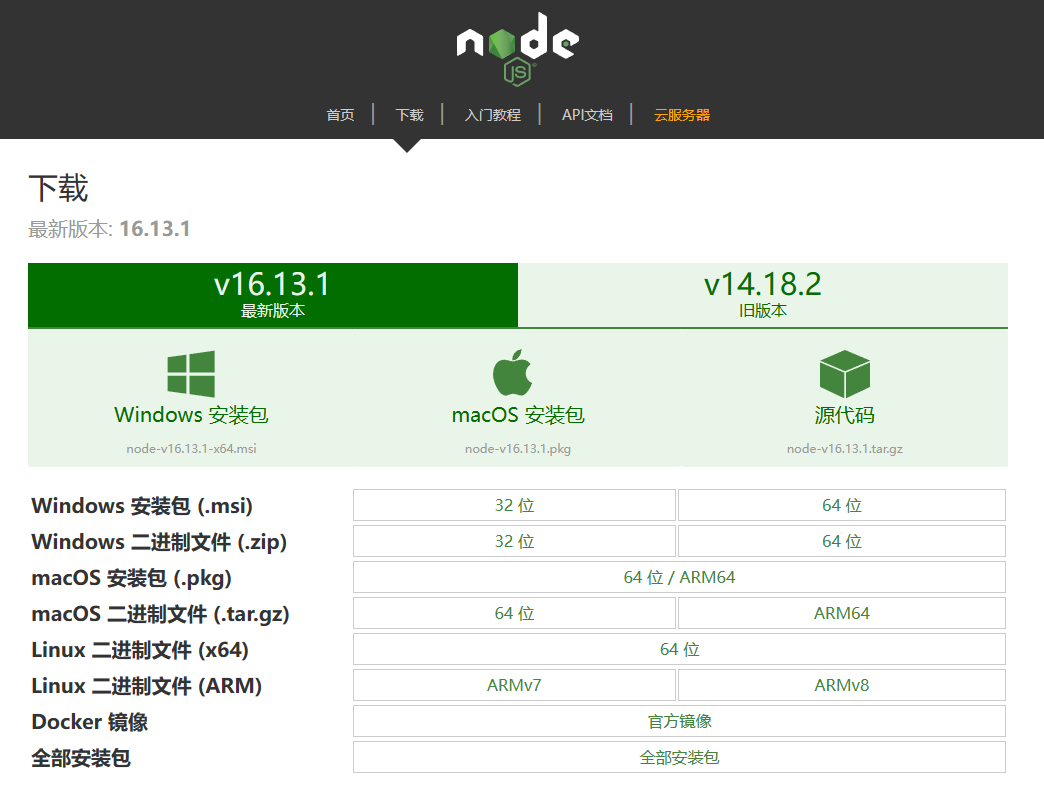Open the 下载 nav item
The image size is (1044, 801).
point(409,115)
